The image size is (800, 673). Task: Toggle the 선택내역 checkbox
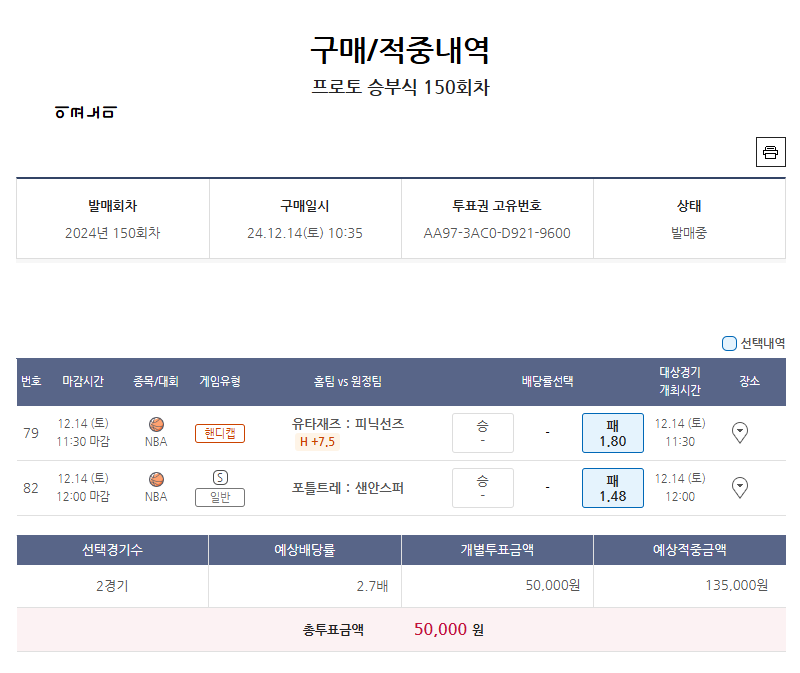pos(729,343)
